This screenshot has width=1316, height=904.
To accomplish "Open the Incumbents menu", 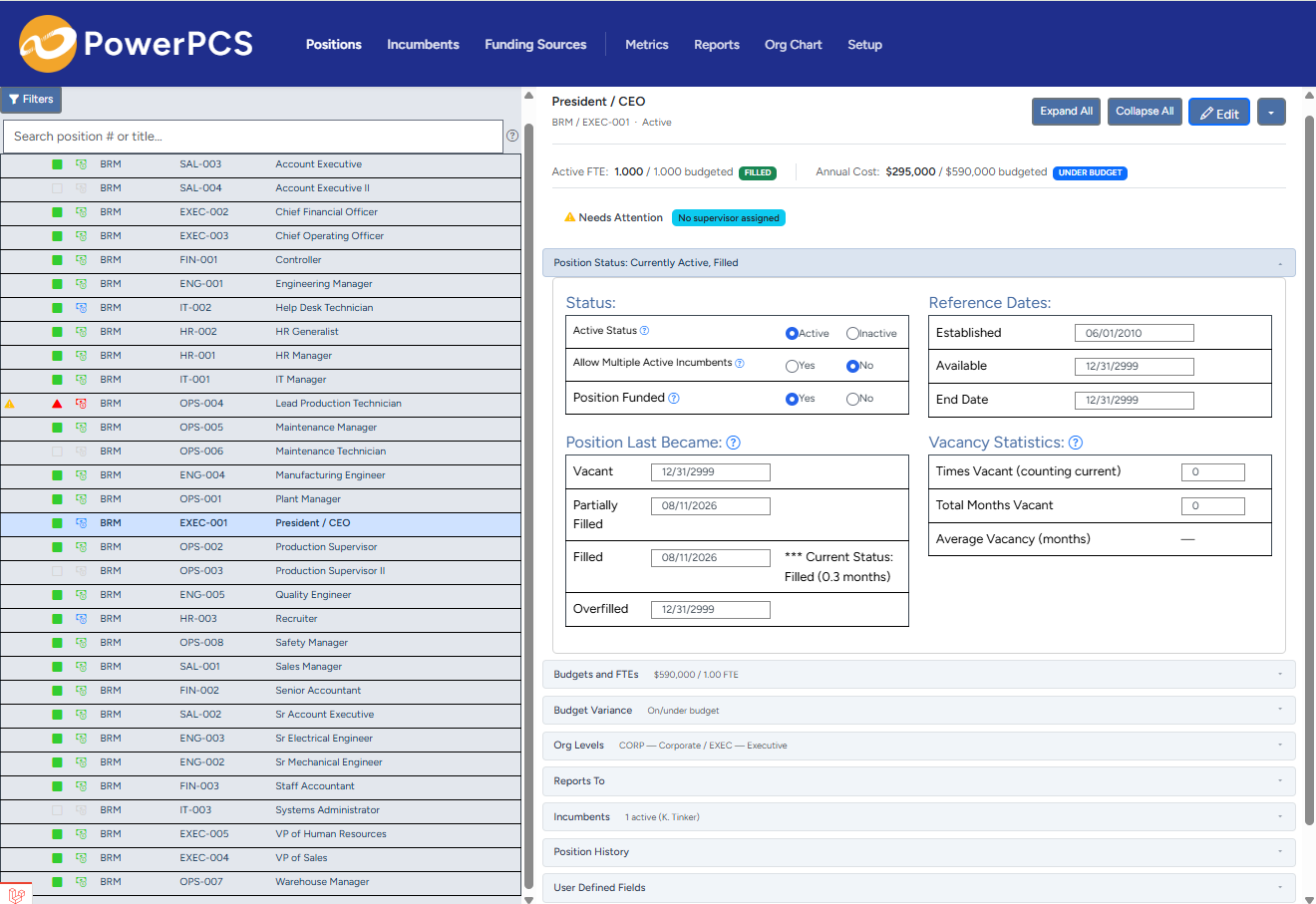I will coord(423,45).
